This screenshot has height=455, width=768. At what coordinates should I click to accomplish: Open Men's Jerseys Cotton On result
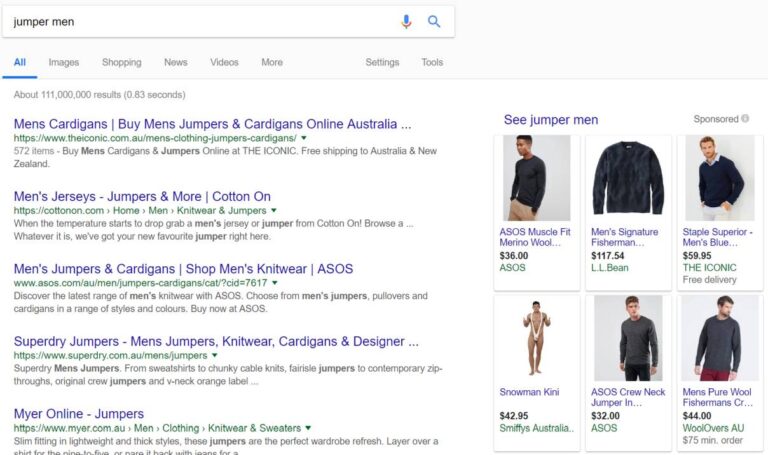[x=142, y=196]
